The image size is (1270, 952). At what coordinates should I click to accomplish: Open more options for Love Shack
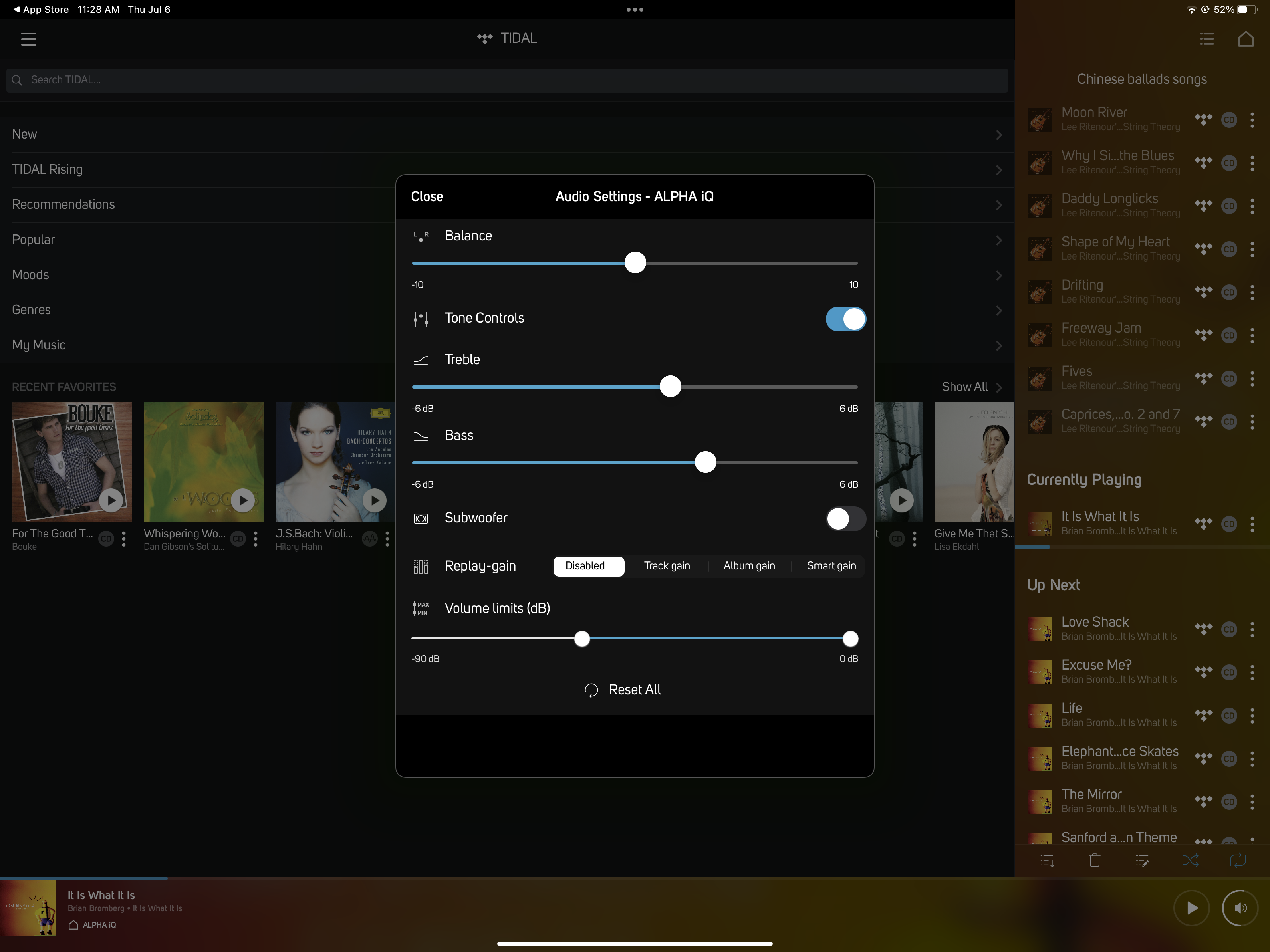[1252, 629]
